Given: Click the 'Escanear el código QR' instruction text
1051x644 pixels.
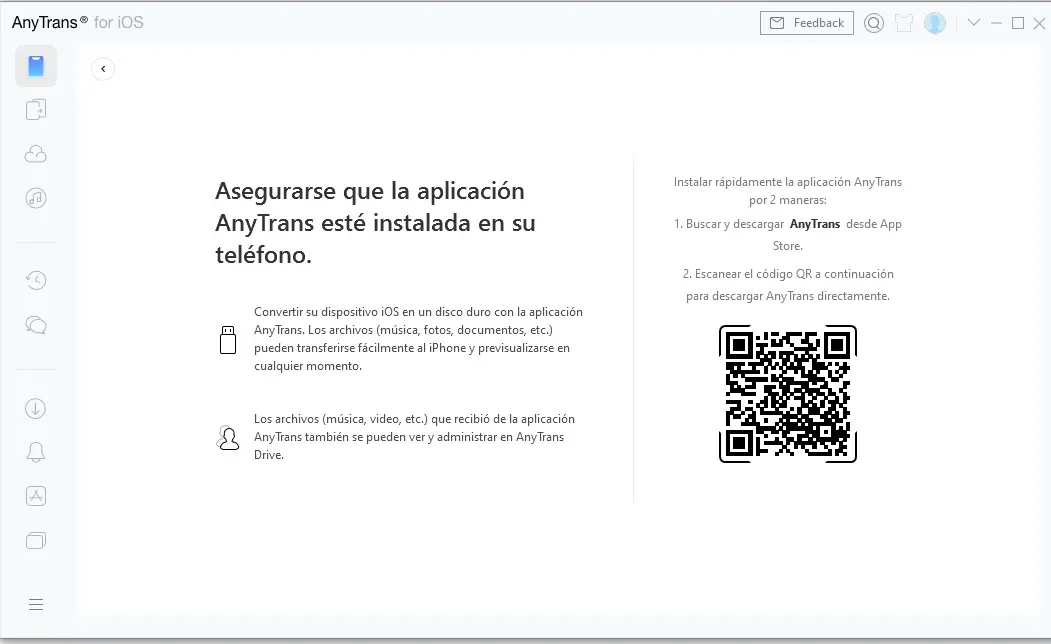Looking at the screenshot, I should coord(788,285).
